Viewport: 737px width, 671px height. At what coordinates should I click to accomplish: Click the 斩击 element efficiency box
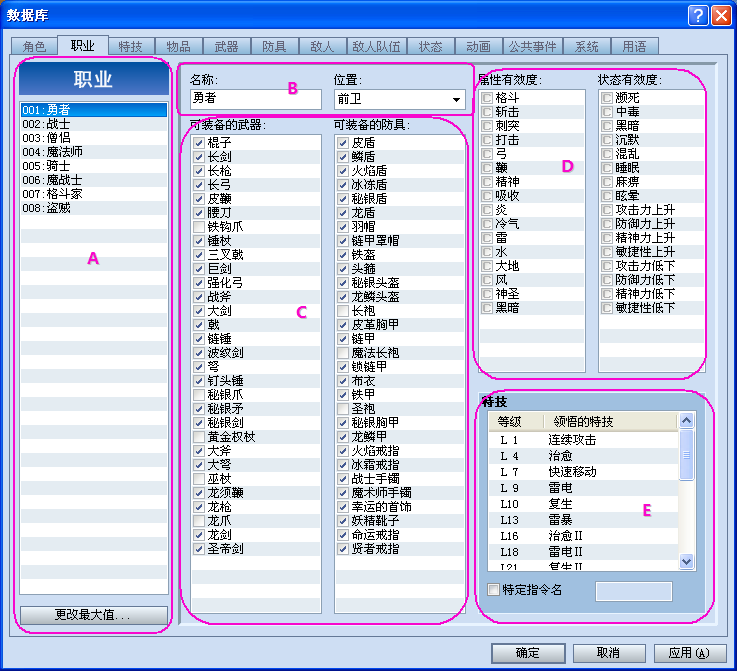(x=487, y=112)
